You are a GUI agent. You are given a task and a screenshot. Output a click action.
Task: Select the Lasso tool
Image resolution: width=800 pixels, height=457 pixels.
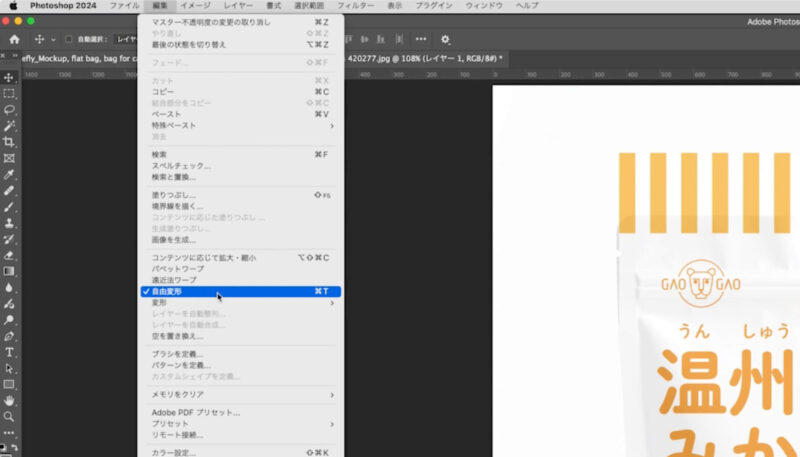coord(9,110)
